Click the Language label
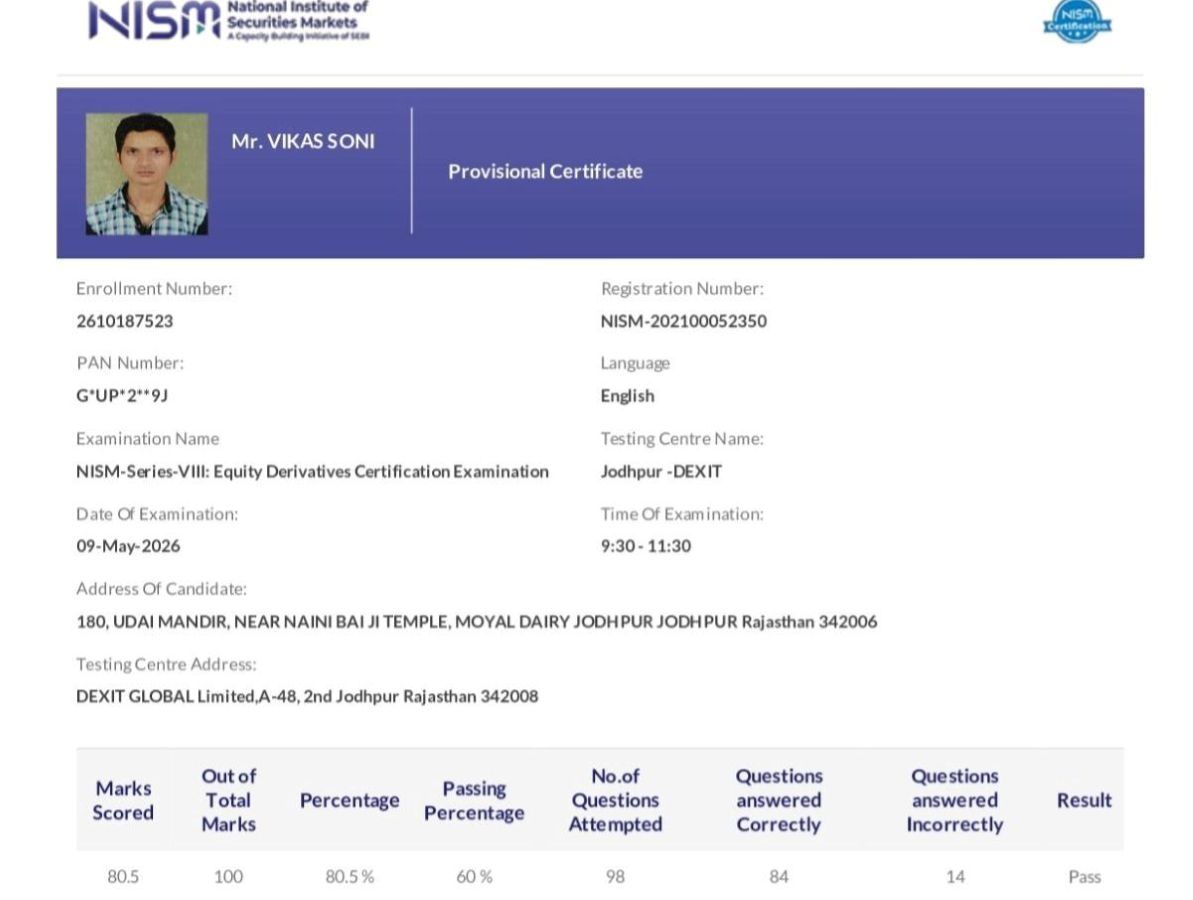This screenshot has width=1193, height=900. [635, 363]
